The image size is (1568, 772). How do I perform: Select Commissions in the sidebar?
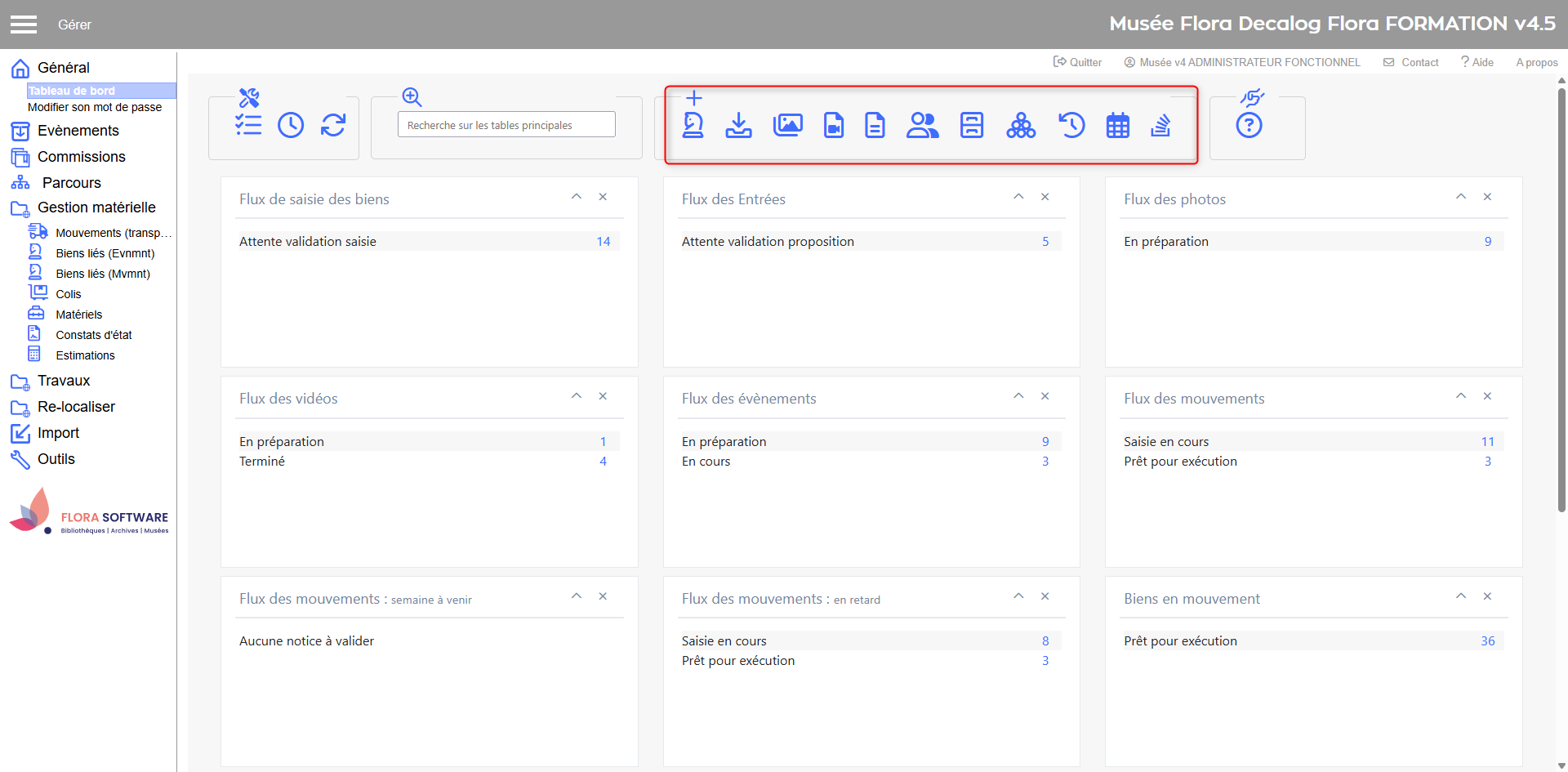click(x=81, y=157)
